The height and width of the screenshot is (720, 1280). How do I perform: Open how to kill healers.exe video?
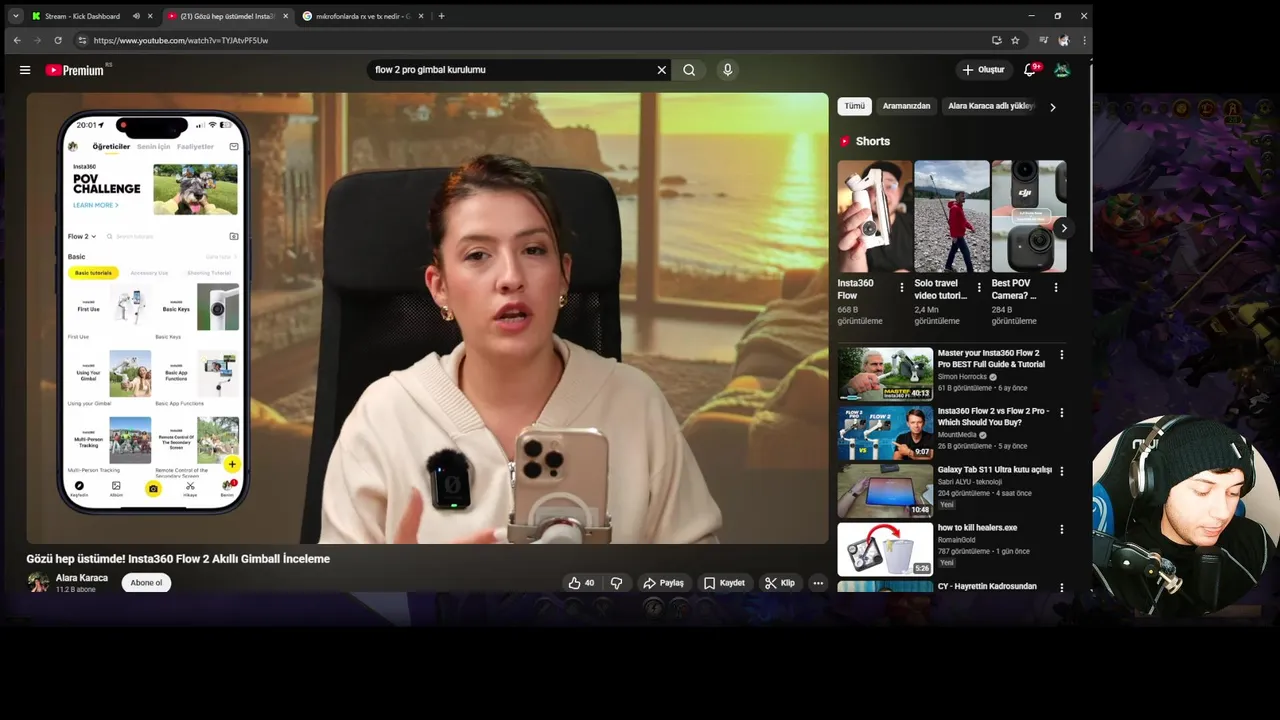977,528
